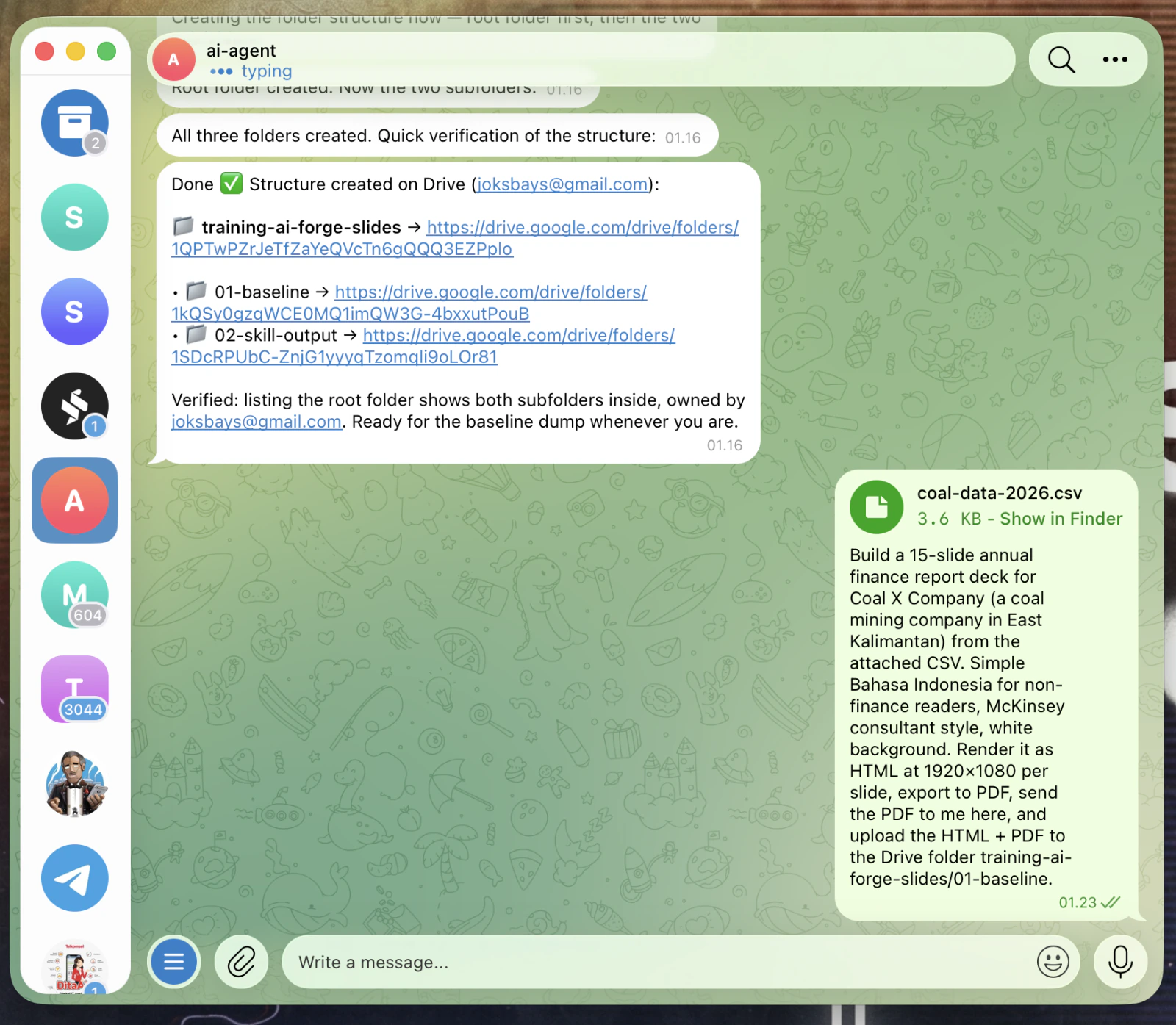Search within the ai-agent chat
The width and height of the screenshot is (1176, 1025).
(1061, 60)
